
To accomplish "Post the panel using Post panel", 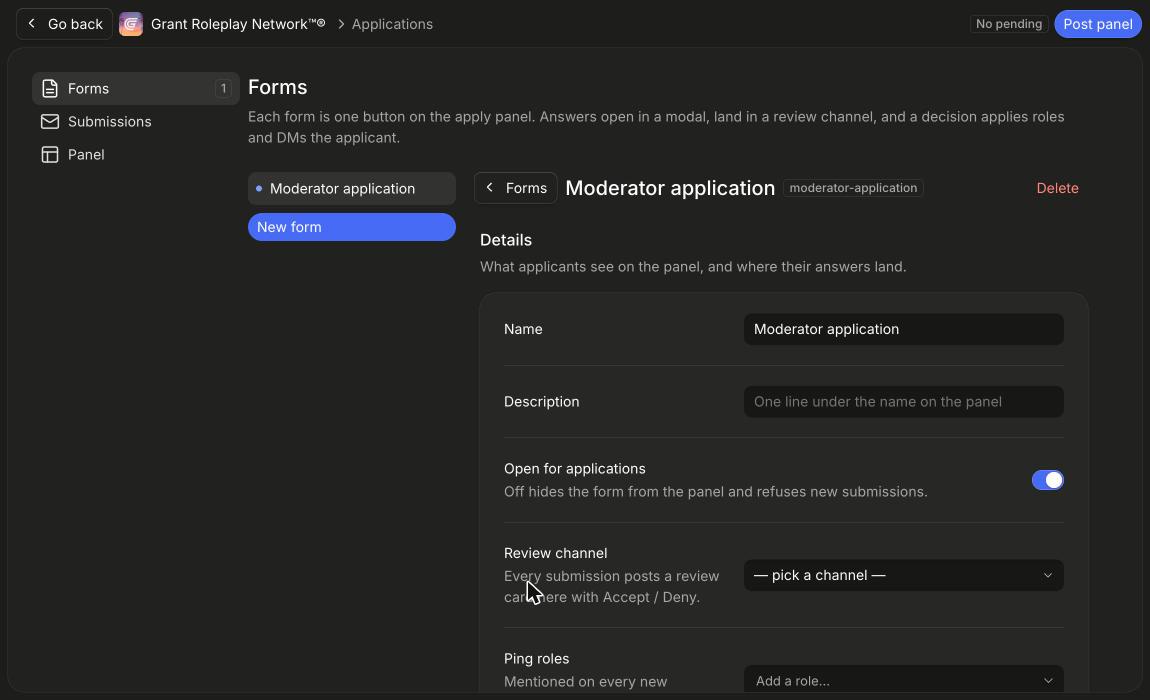I will point(1097,24).
